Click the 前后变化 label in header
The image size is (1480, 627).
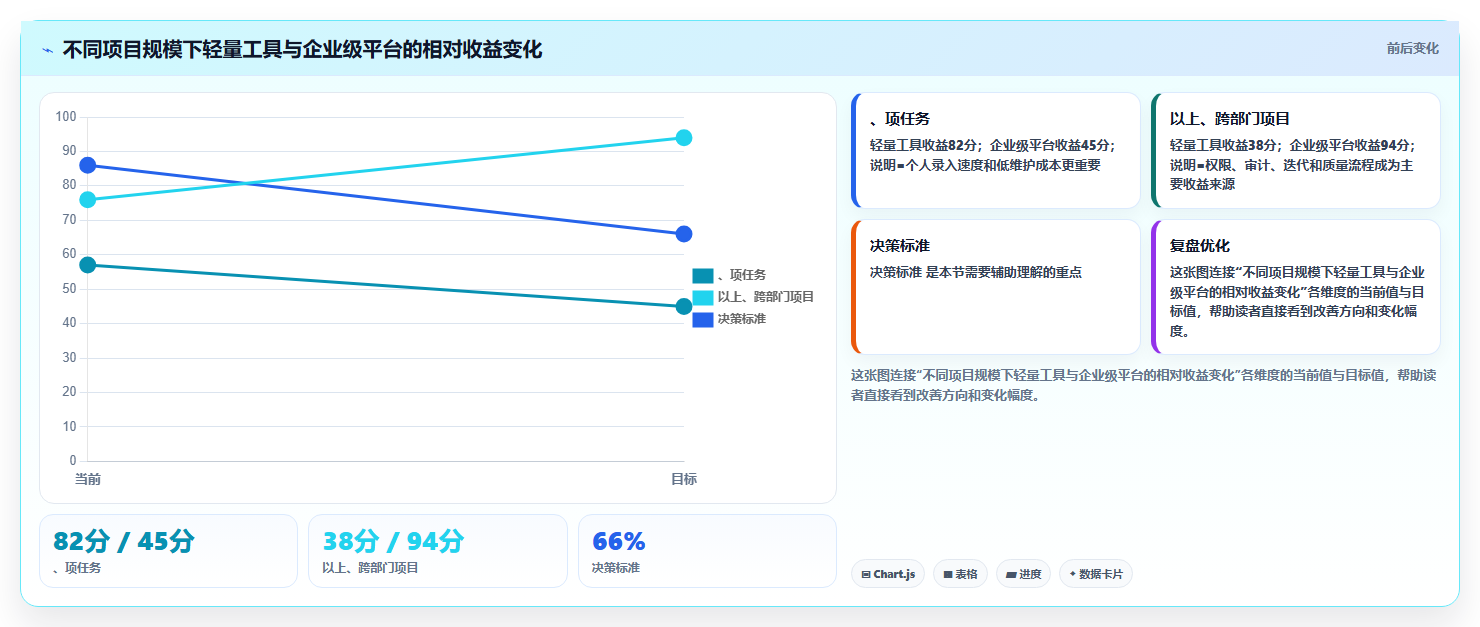pos(1412,48)
